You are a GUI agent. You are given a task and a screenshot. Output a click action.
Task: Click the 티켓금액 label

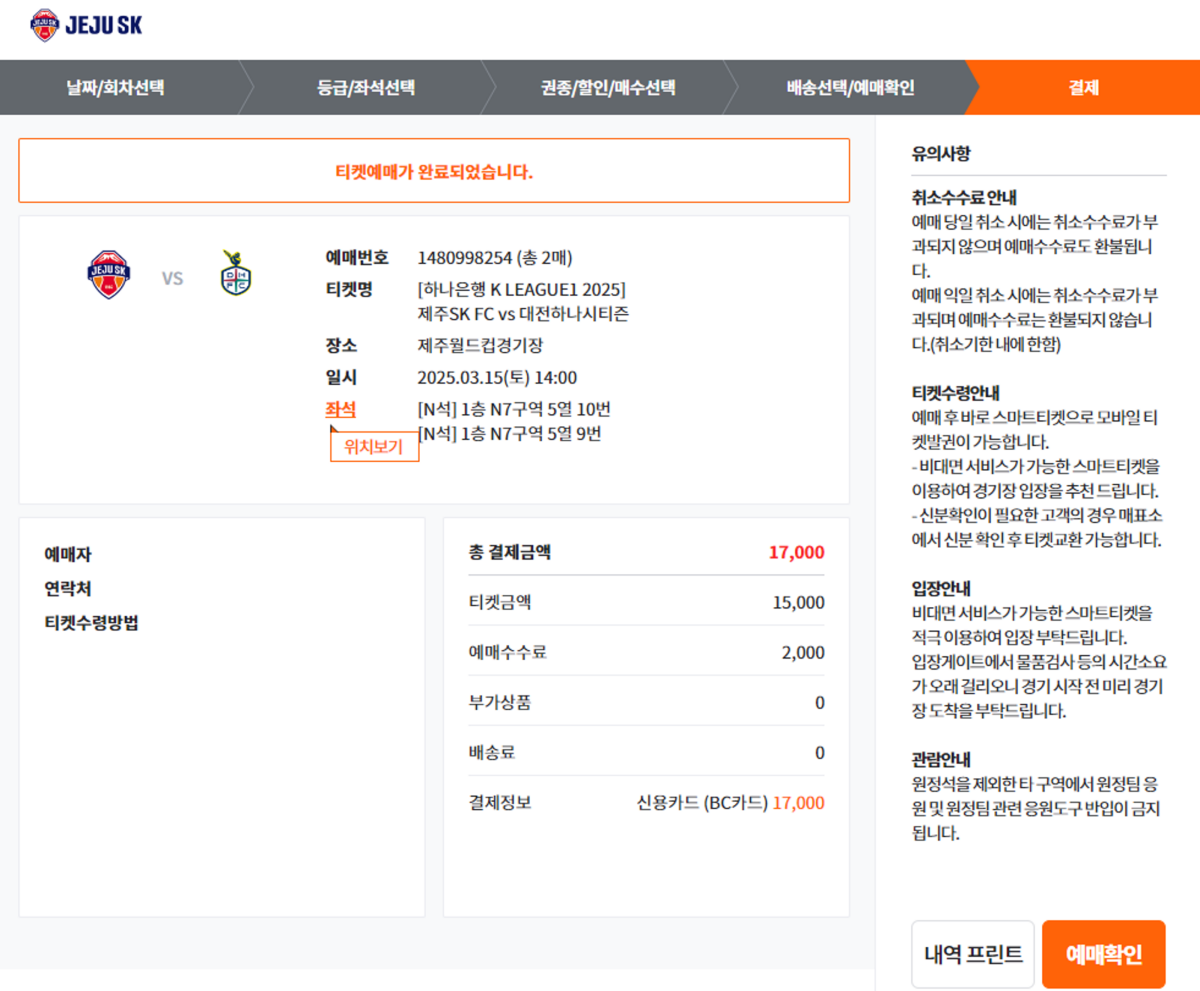click(499, 602)
